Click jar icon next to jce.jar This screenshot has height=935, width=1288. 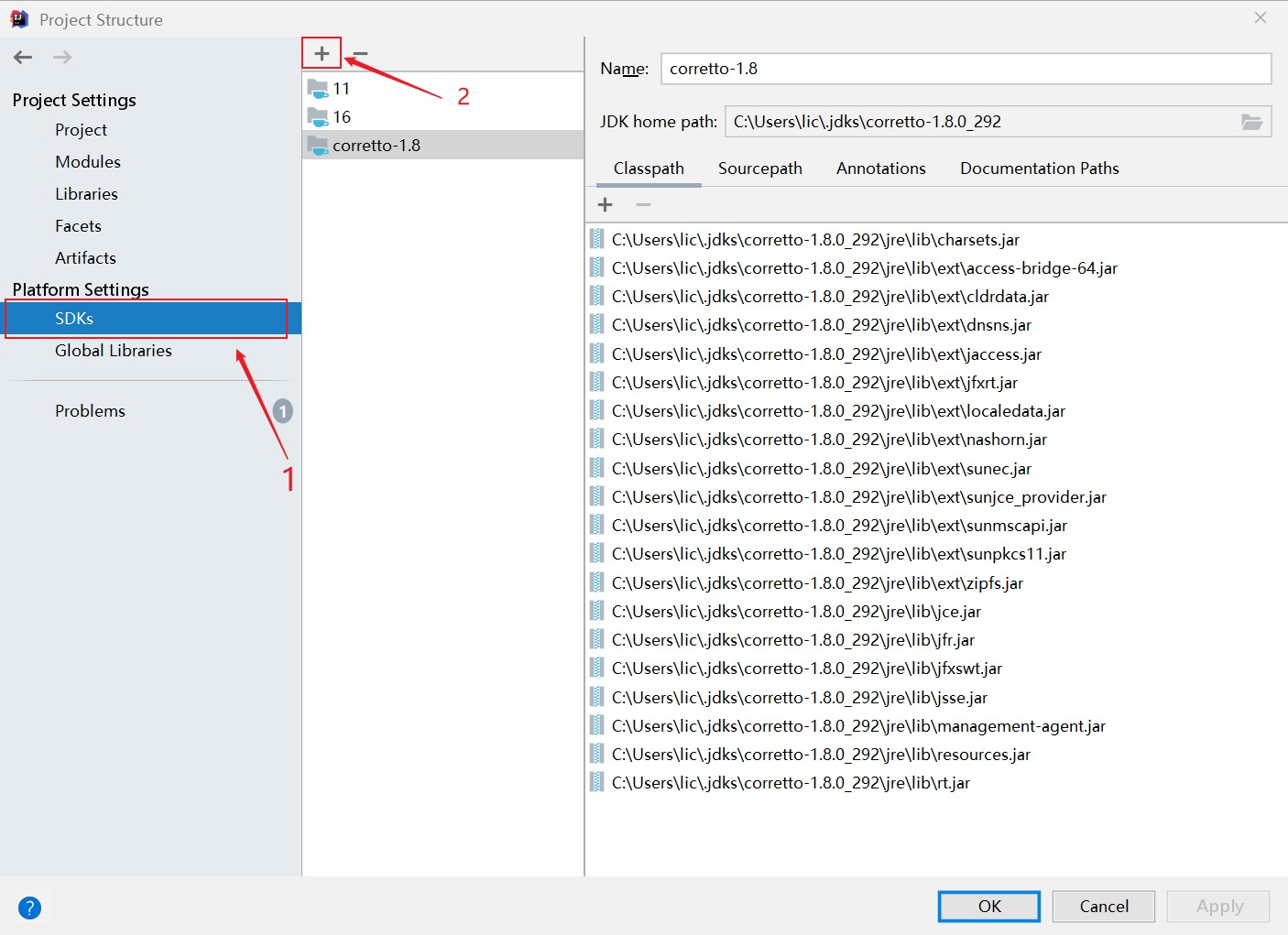point(596,611)
